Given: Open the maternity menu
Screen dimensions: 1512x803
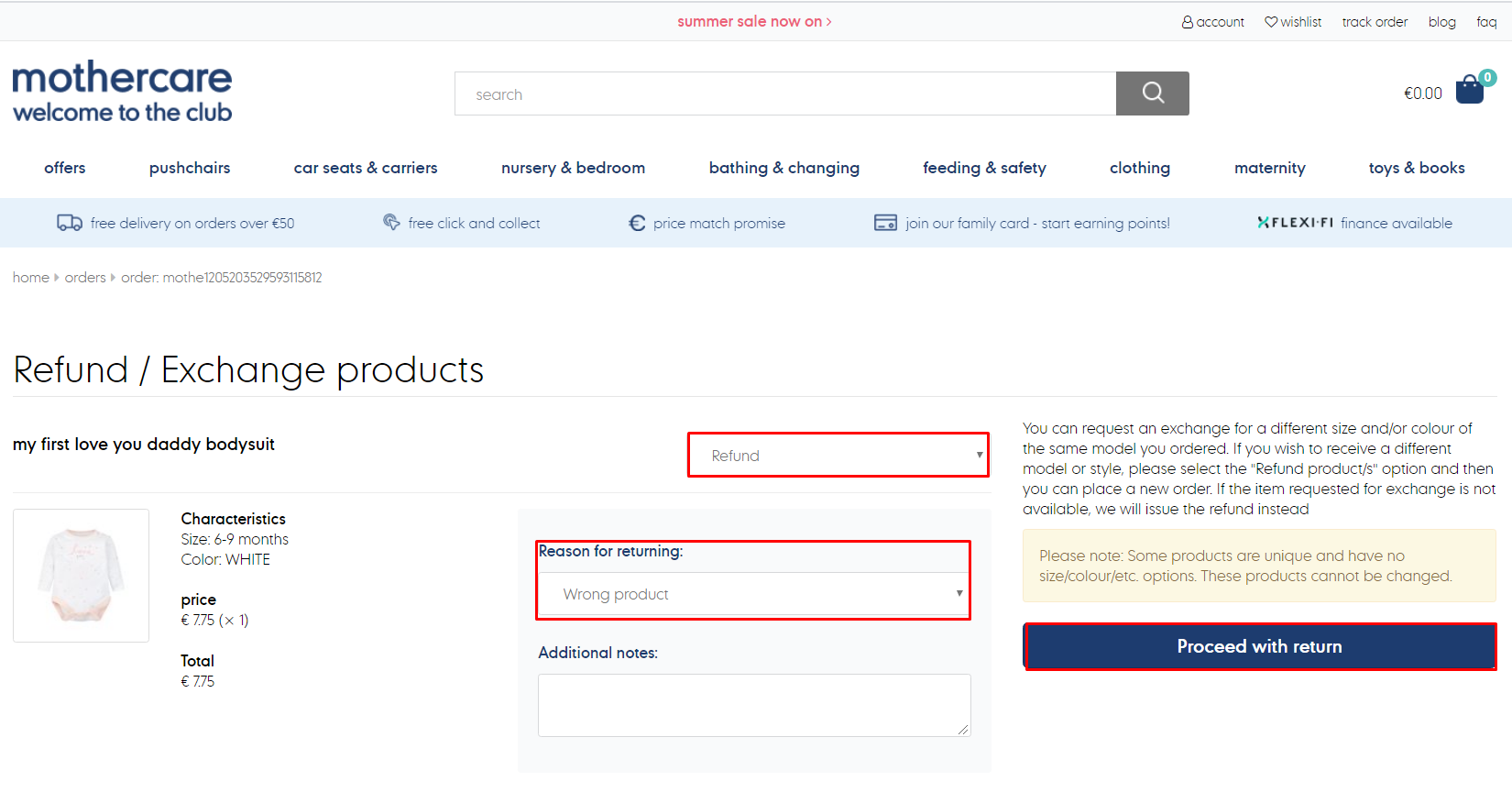Looking at the screenshot, I should coord(1270,168).
